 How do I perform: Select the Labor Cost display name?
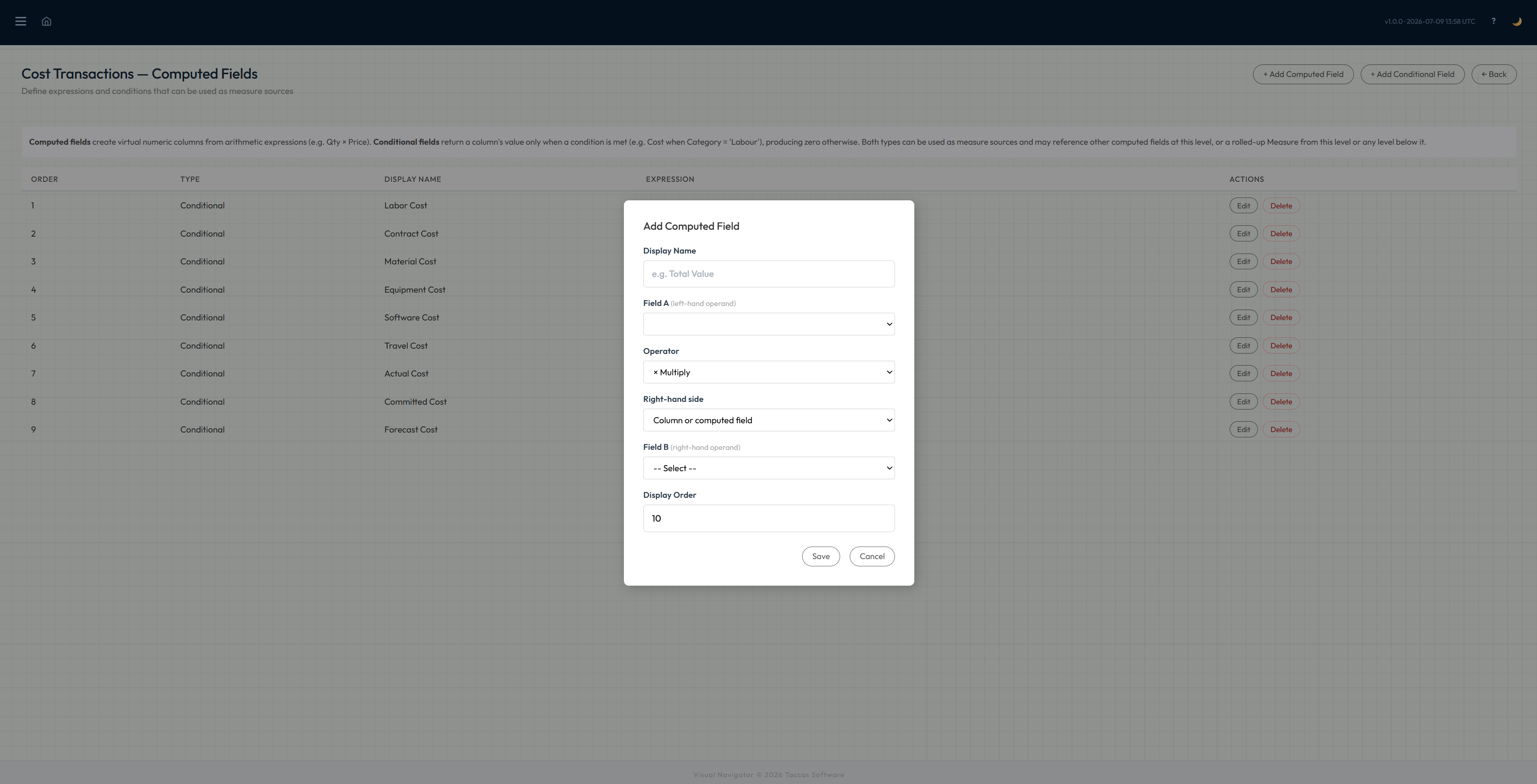[406, 206]
